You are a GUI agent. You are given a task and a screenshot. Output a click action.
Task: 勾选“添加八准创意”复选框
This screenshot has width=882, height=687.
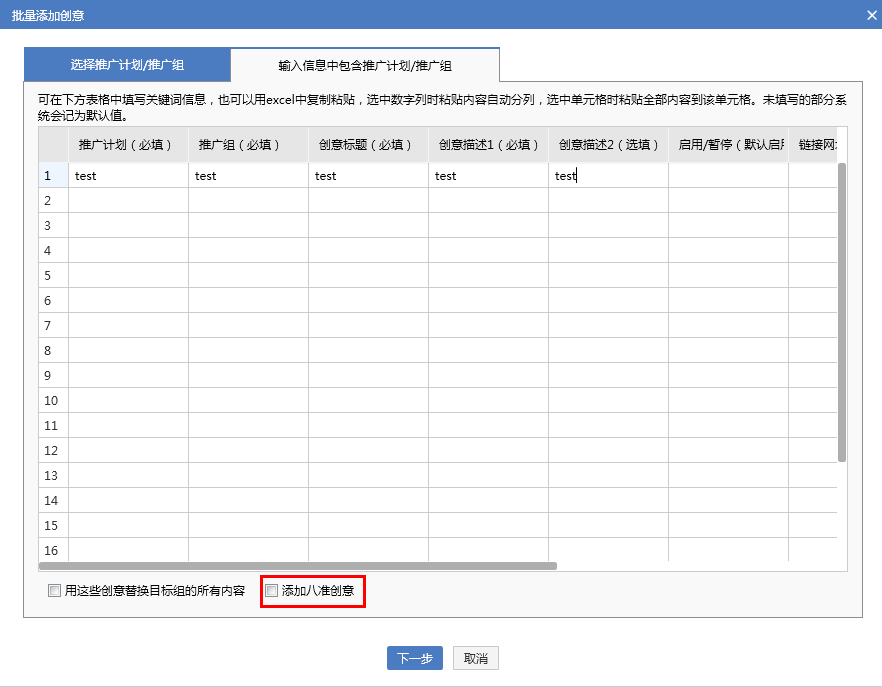coord(271,591)
